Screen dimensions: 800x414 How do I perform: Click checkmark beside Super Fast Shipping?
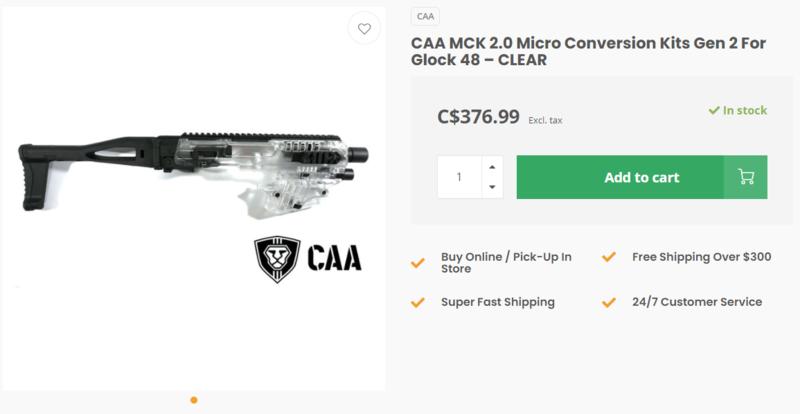point(418,302)
